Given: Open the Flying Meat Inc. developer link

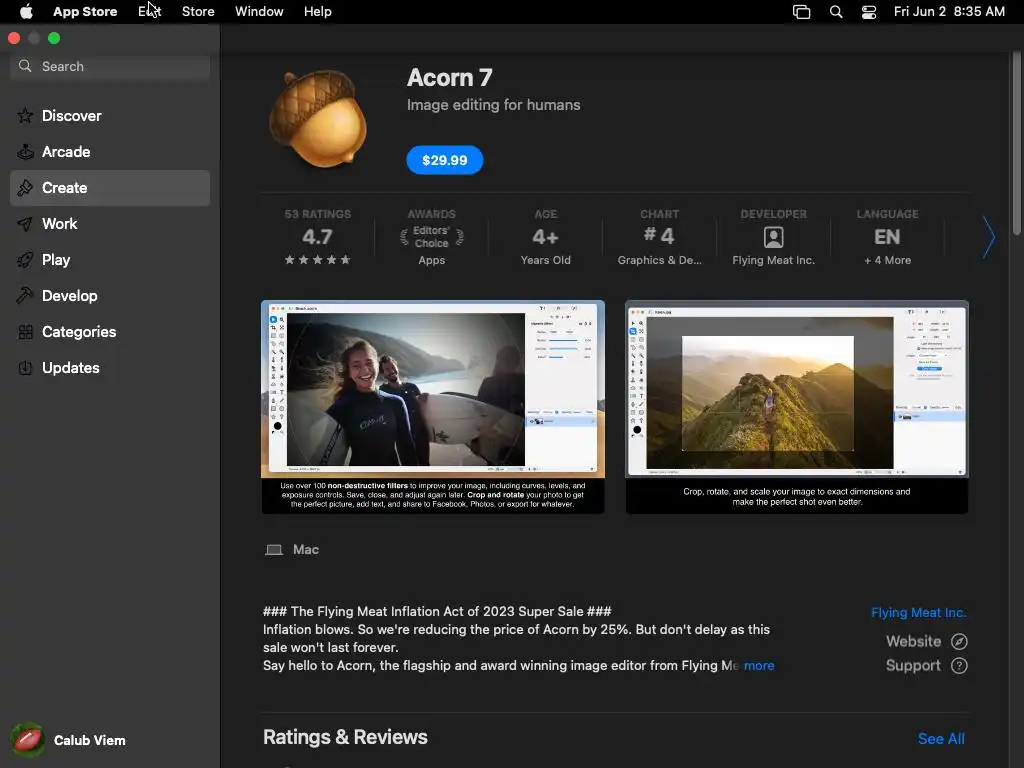Looking at the screenshot, I should 918,613.
